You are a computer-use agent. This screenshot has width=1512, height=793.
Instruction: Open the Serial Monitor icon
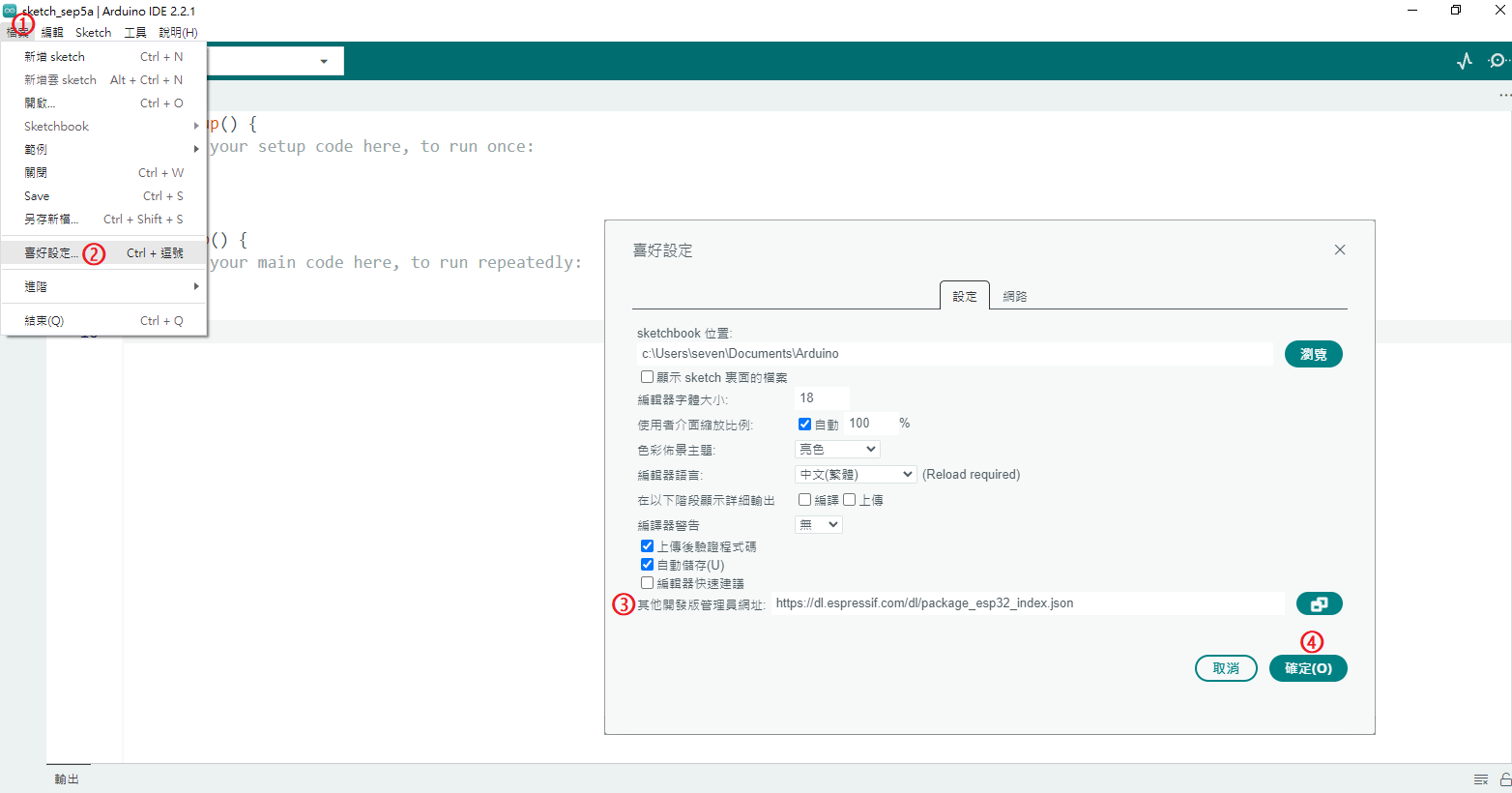point(1497,61)
